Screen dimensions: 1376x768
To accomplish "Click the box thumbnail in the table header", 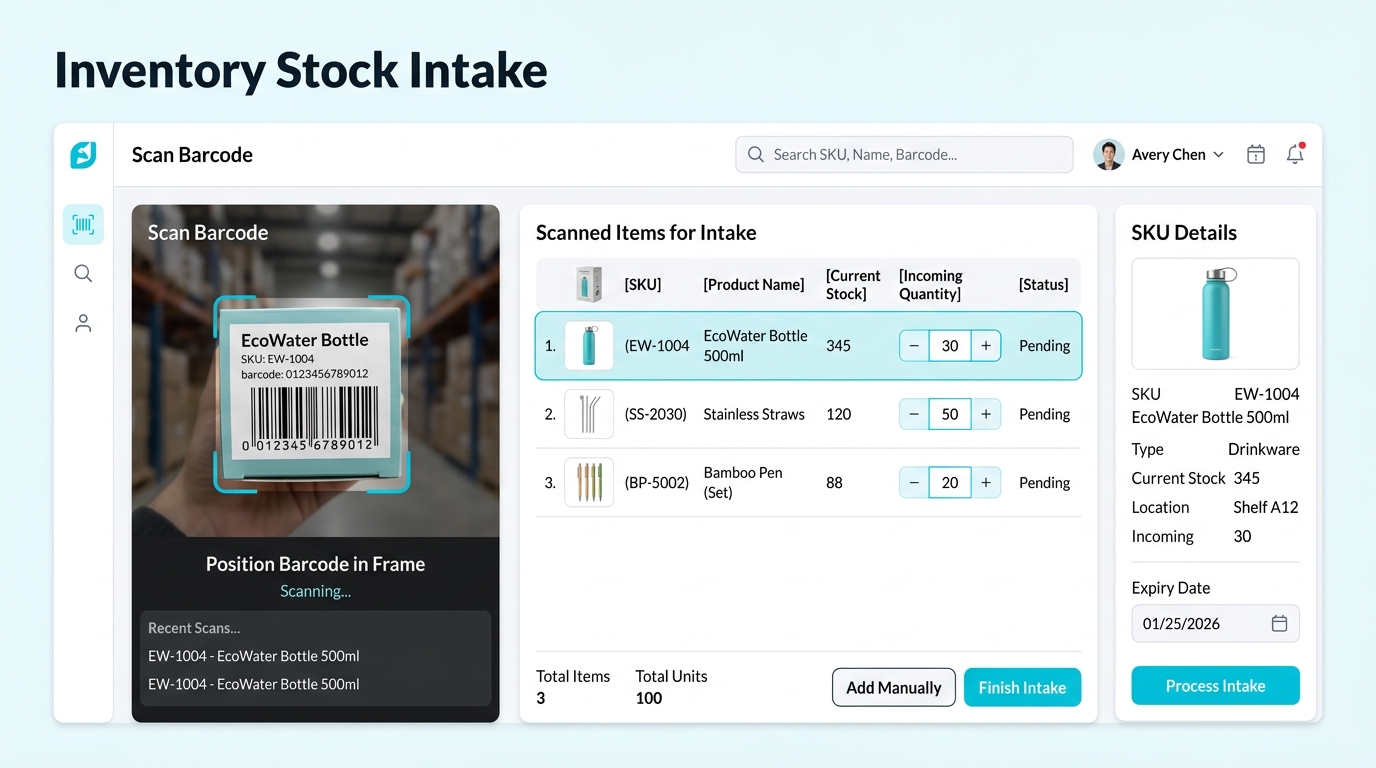I will (589, 284).
